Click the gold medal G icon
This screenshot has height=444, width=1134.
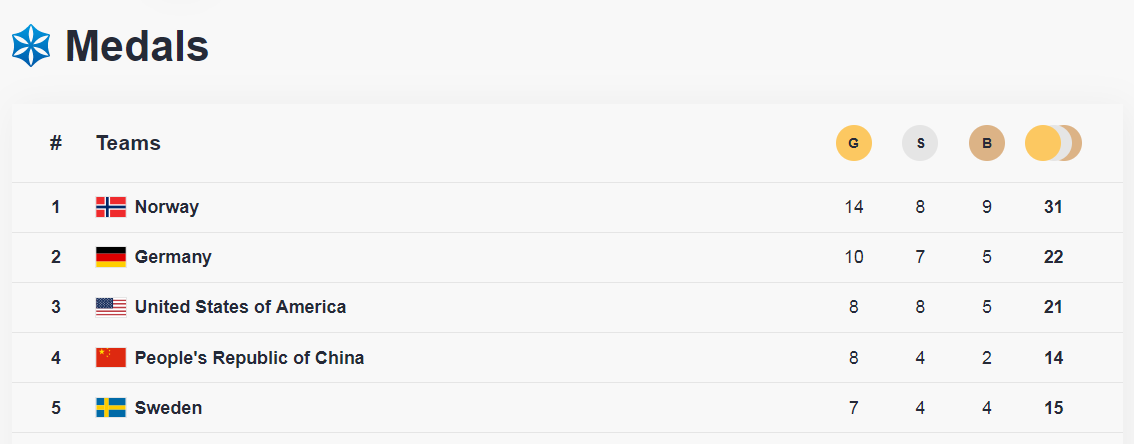click(x=853, y=143)
